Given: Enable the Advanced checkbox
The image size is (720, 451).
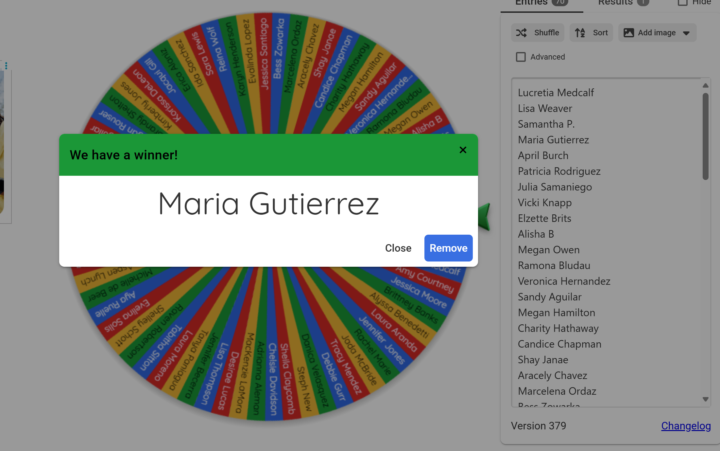Looking at the screenshot, I should pyautogui.click(x=521, y=57).
